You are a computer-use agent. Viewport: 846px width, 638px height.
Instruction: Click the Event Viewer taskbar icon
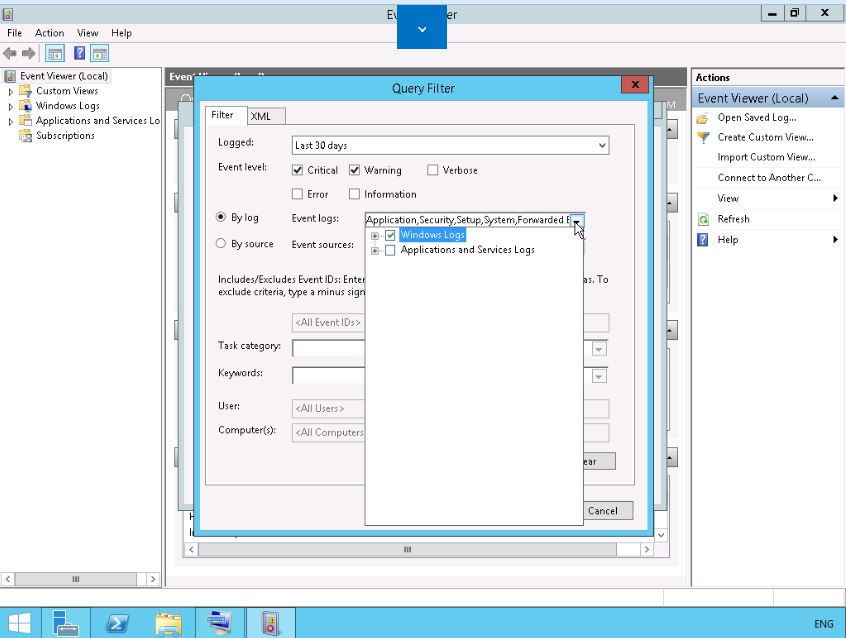coord(270,623)
